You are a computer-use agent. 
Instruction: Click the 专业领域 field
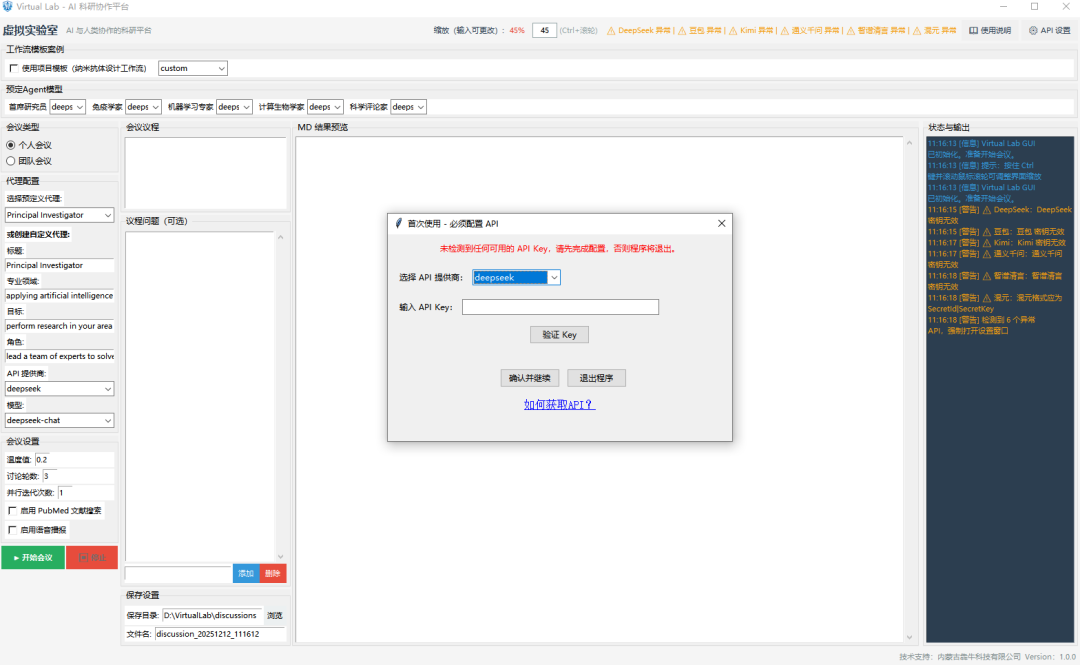coord(59,296)
